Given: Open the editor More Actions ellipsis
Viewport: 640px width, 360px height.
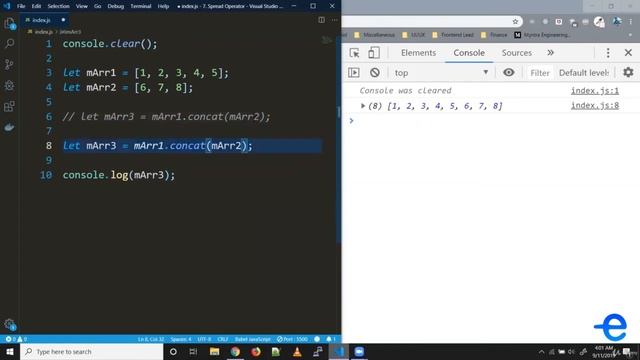Looking at the screenshot, I should pyautogui.click(x=334, y=20).
